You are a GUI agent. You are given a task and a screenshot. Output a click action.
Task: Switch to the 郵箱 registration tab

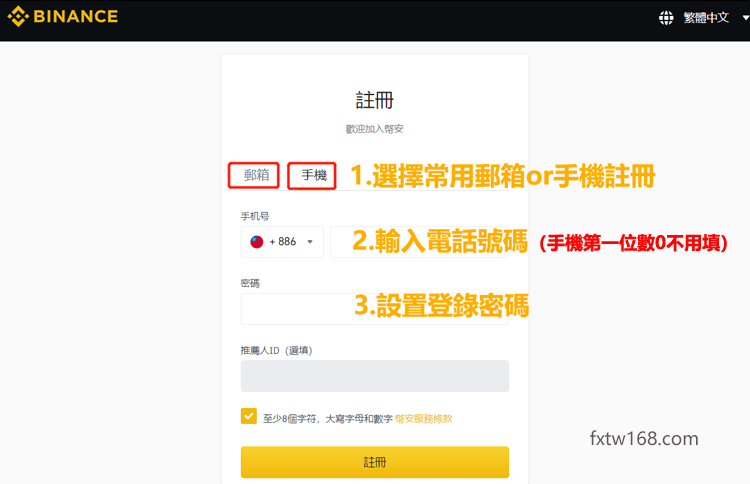[x=256, y=176]
